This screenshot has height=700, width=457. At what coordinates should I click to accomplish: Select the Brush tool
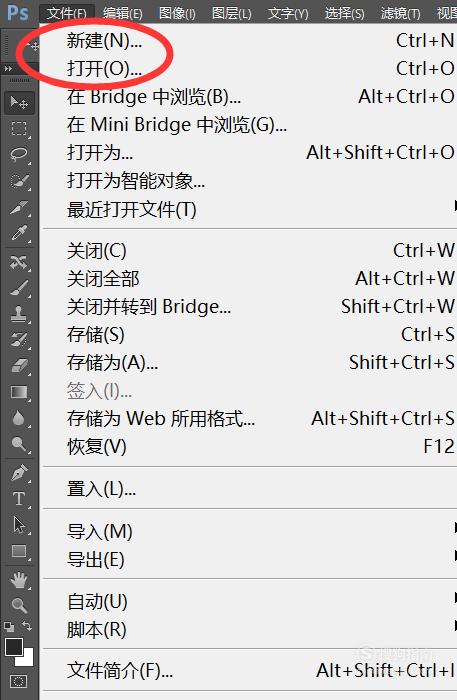(x=19, y=288)
